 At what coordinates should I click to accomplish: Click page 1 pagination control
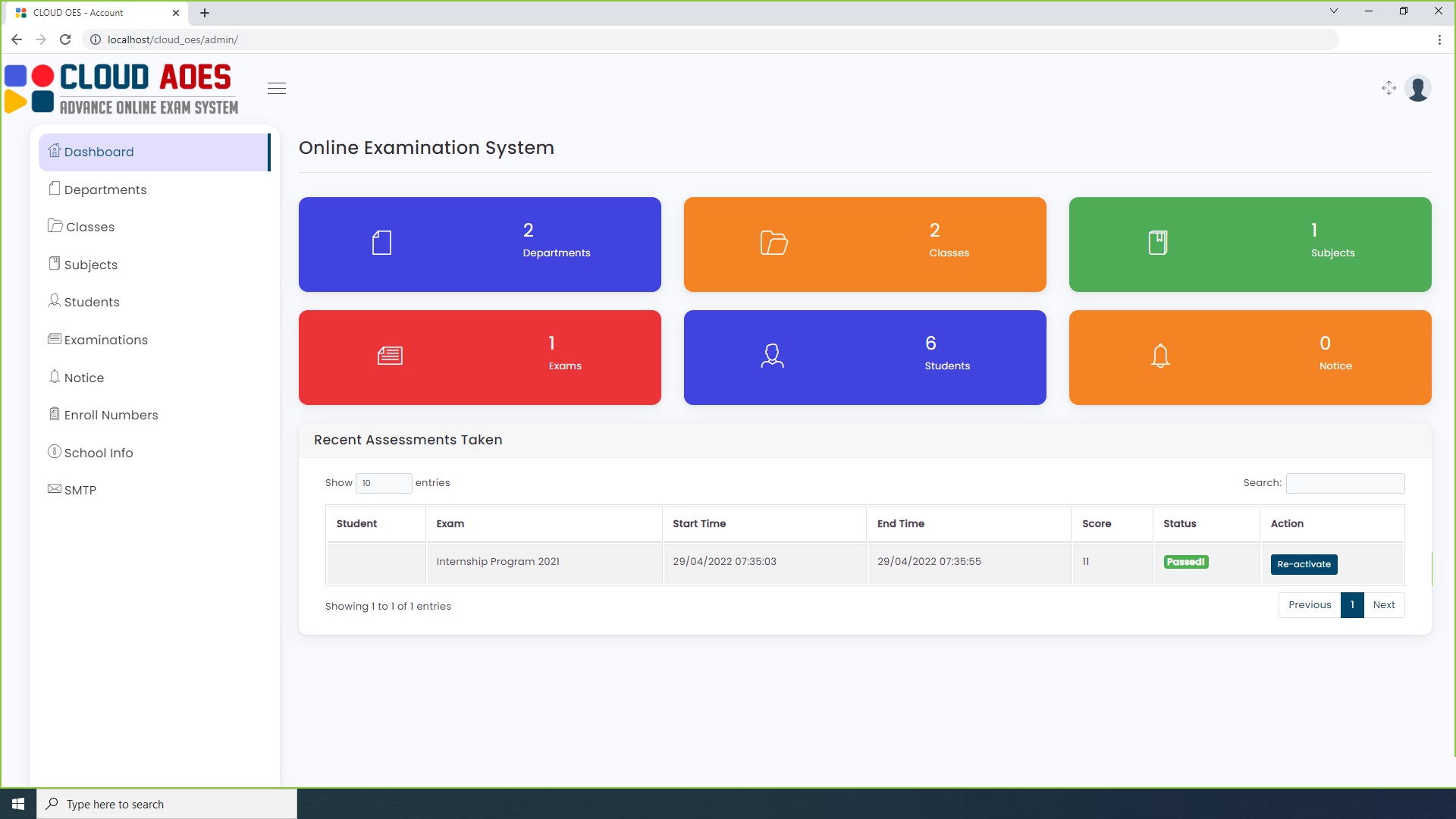[1352, 604]
